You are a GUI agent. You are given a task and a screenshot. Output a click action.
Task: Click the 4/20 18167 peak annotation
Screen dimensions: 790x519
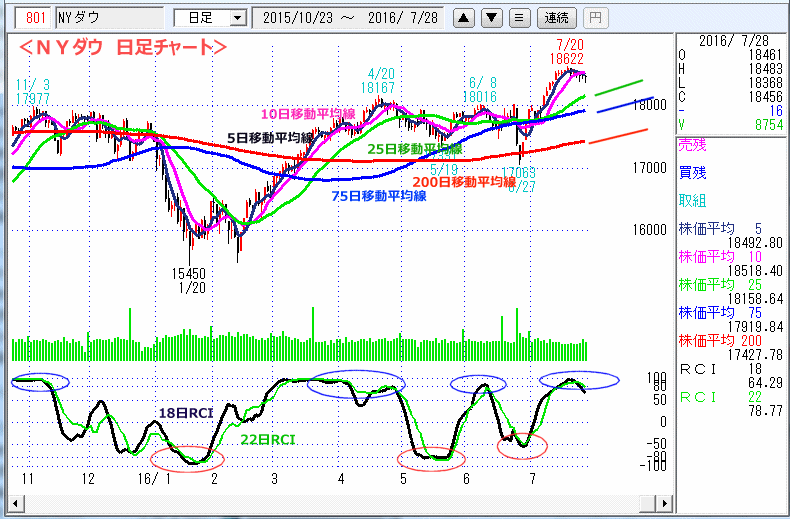point(378,81)
